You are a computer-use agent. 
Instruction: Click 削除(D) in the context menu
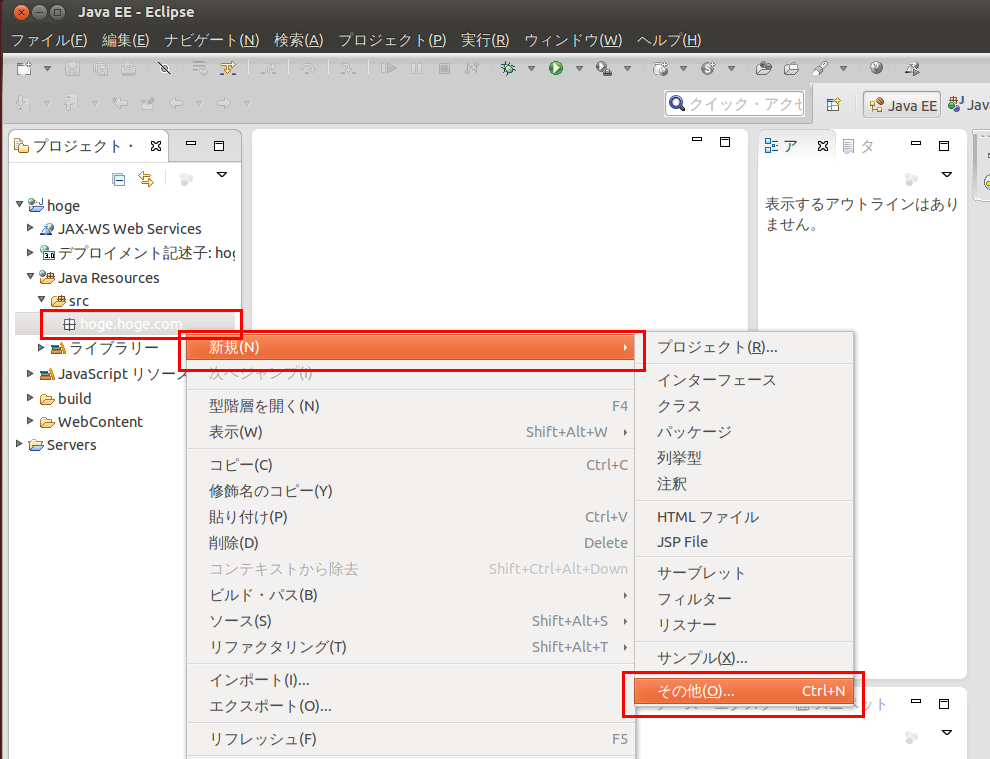click(410, 543)
